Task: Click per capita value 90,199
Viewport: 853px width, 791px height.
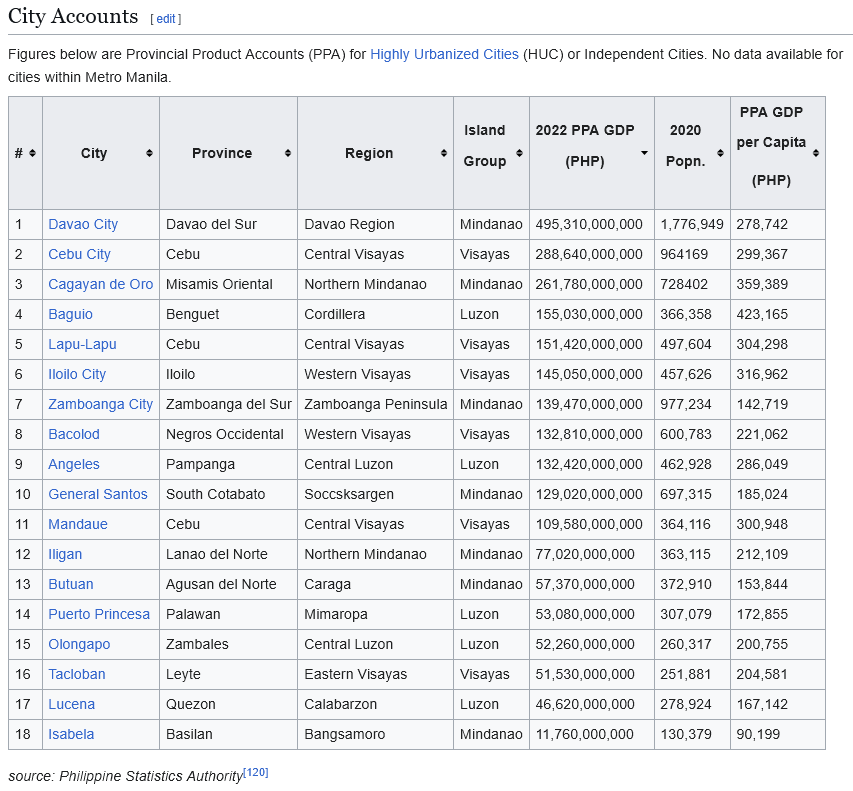Action: point(758,734)
